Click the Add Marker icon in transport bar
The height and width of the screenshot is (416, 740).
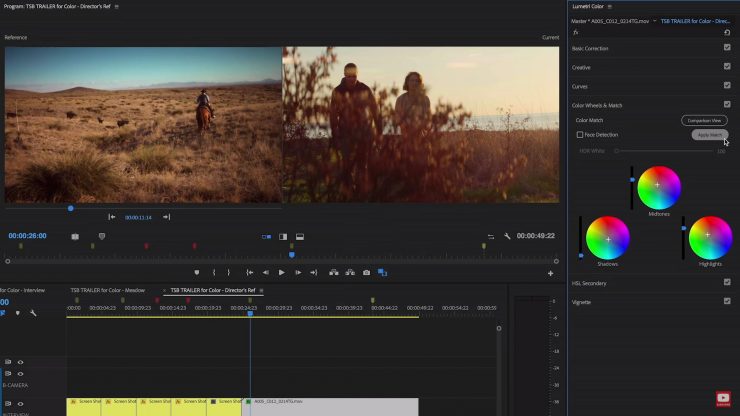click(196, 272)
